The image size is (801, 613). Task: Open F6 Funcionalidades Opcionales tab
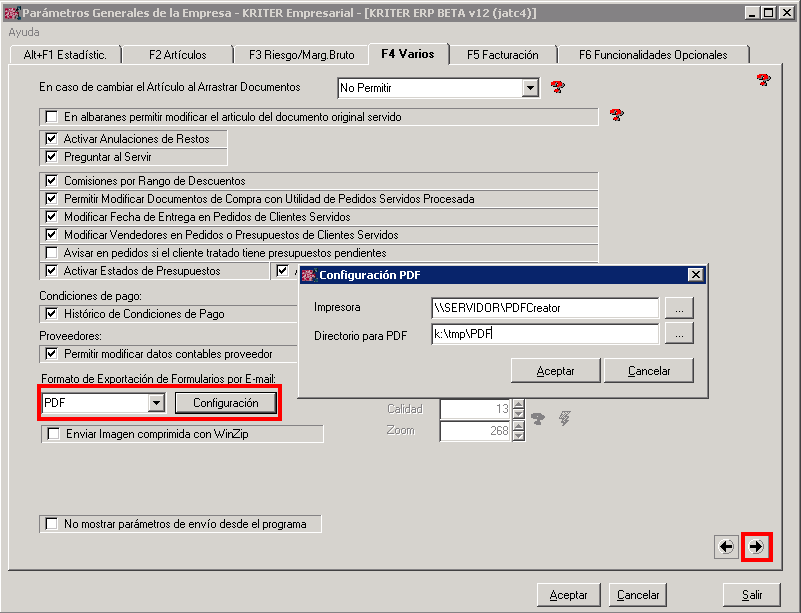pos(653,55)
